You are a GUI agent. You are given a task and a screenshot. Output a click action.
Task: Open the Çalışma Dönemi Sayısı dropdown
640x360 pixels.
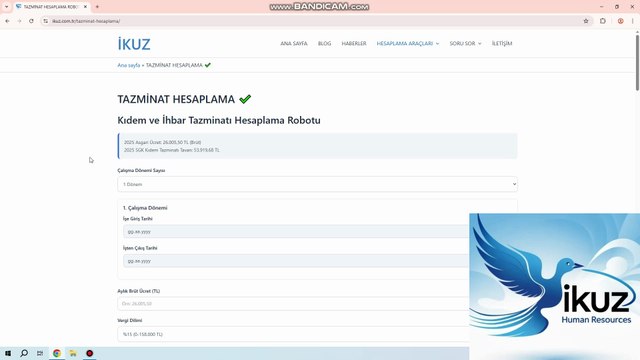coord(317,184)
